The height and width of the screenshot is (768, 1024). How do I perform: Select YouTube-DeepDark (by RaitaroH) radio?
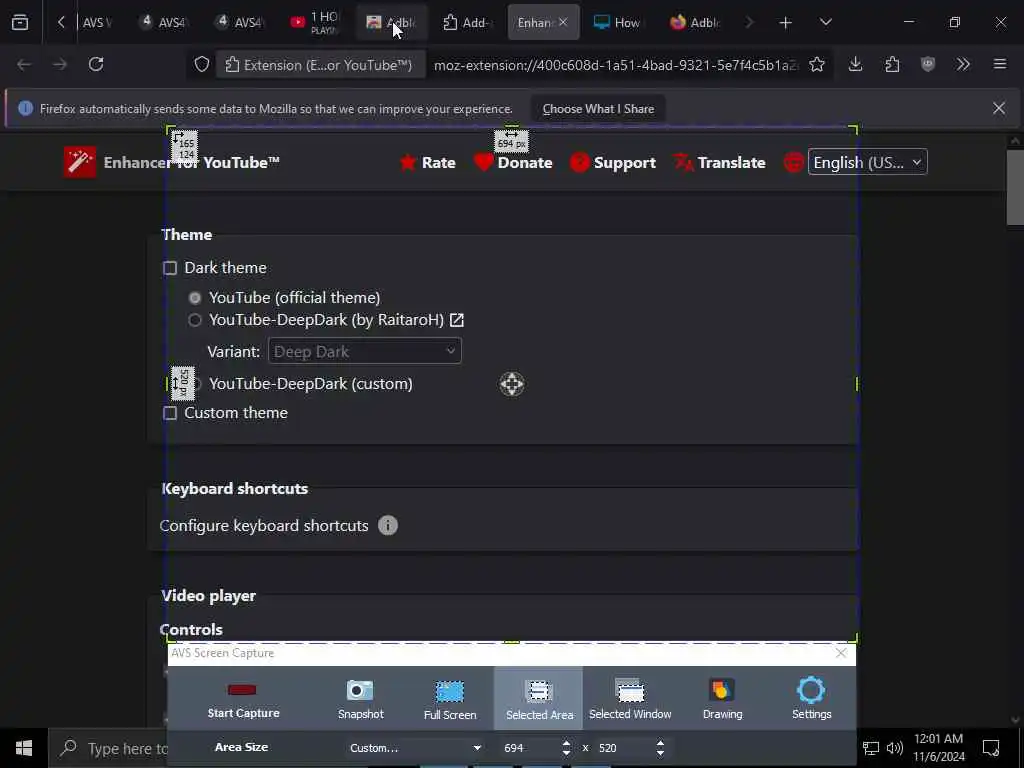pos(195,320)
